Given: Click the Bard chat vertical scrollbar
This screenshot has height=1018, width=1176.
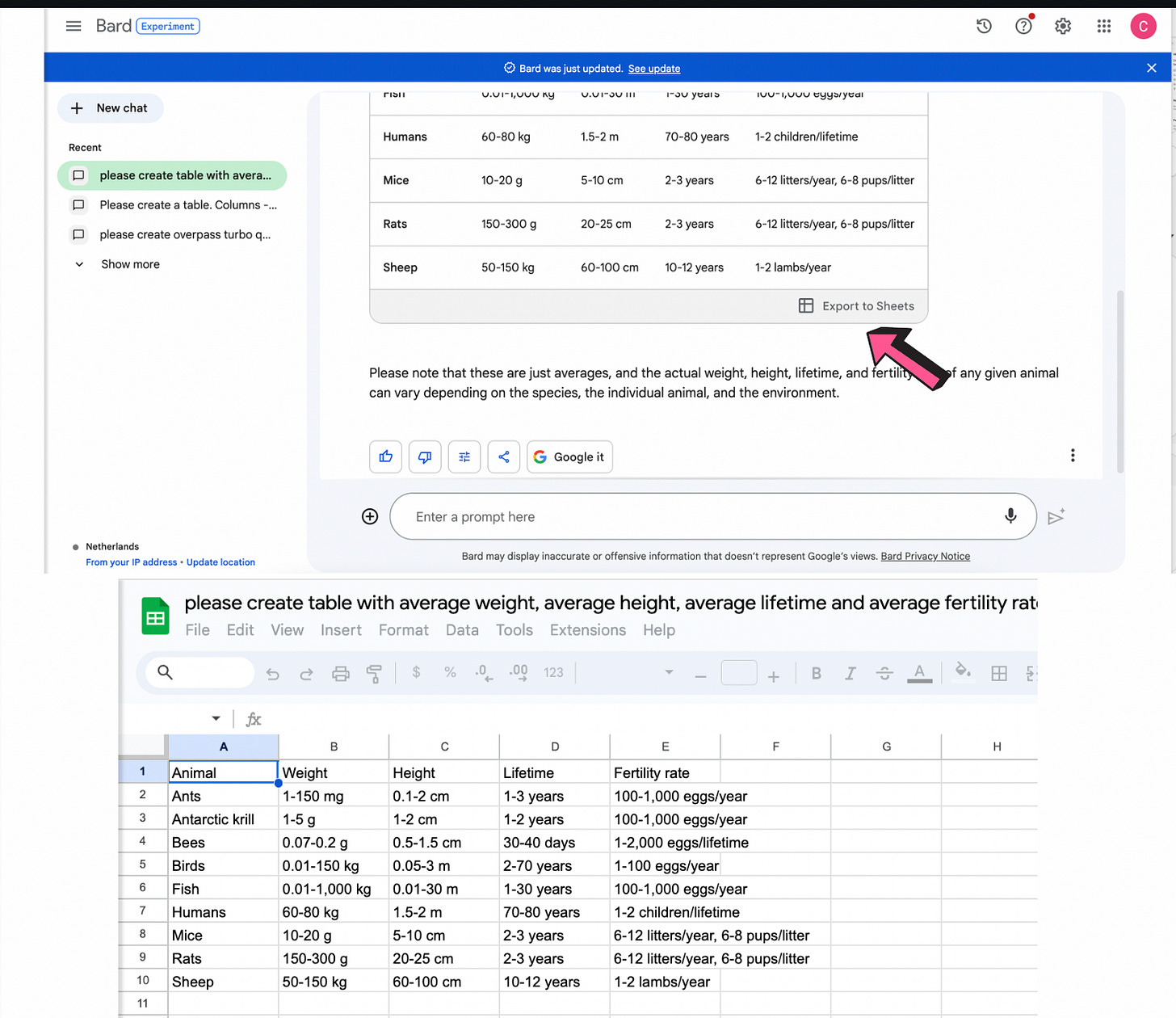Looking at the screenshot, I should (1120, 381).
